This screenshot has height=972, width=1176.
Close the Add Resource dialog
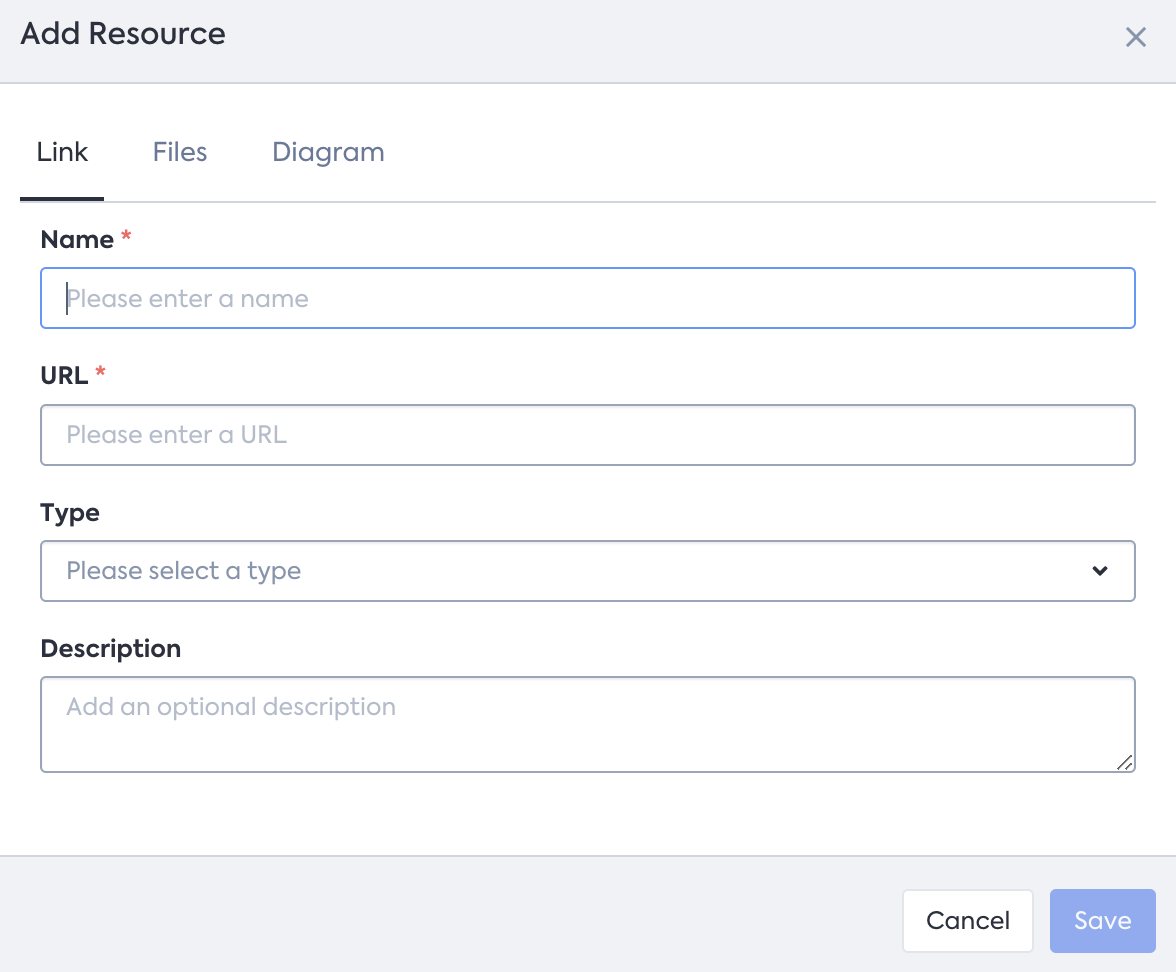[x=1135, y=38]
